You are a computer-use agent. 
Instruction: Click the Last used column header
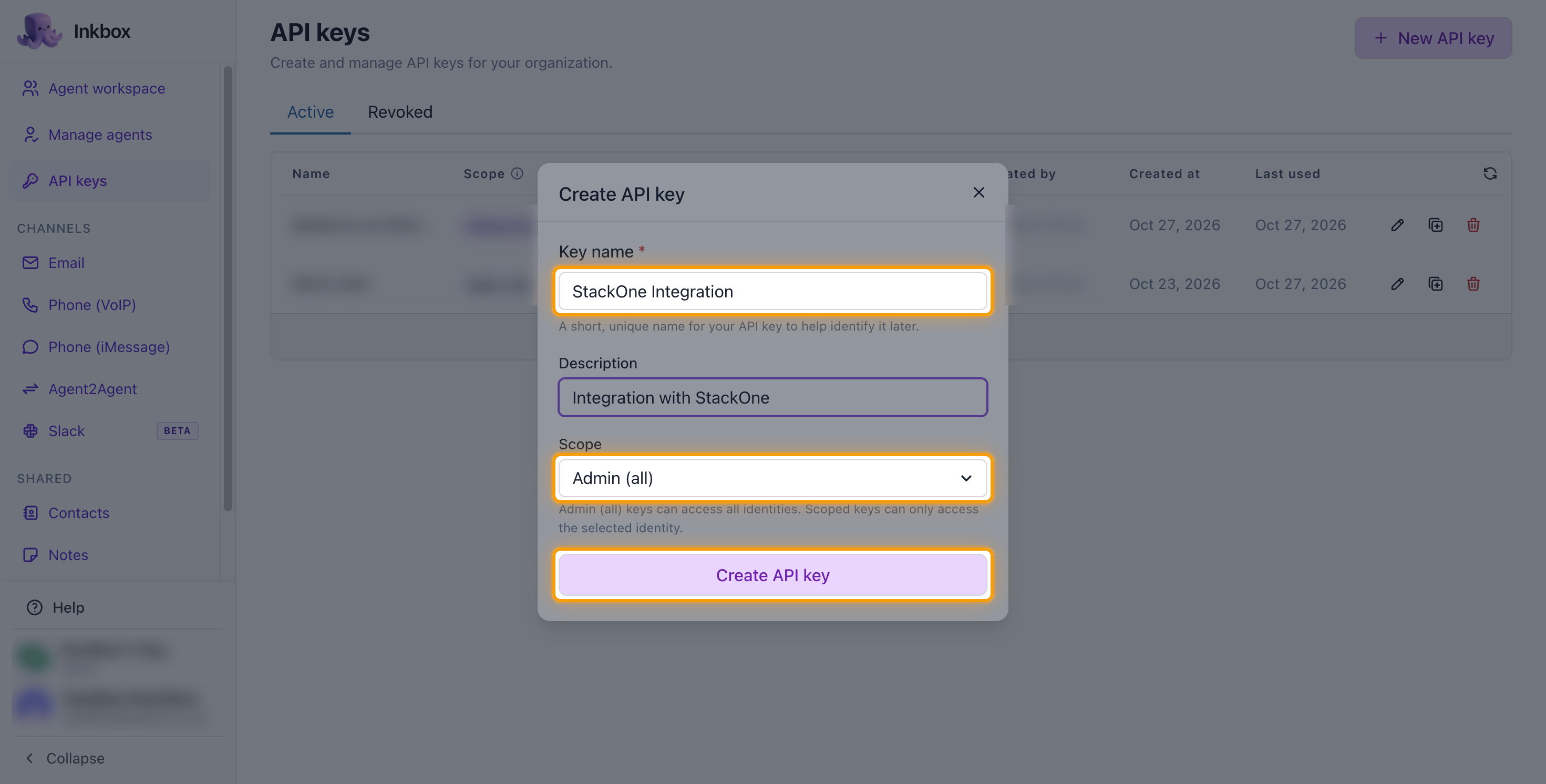click(1287, 173)
